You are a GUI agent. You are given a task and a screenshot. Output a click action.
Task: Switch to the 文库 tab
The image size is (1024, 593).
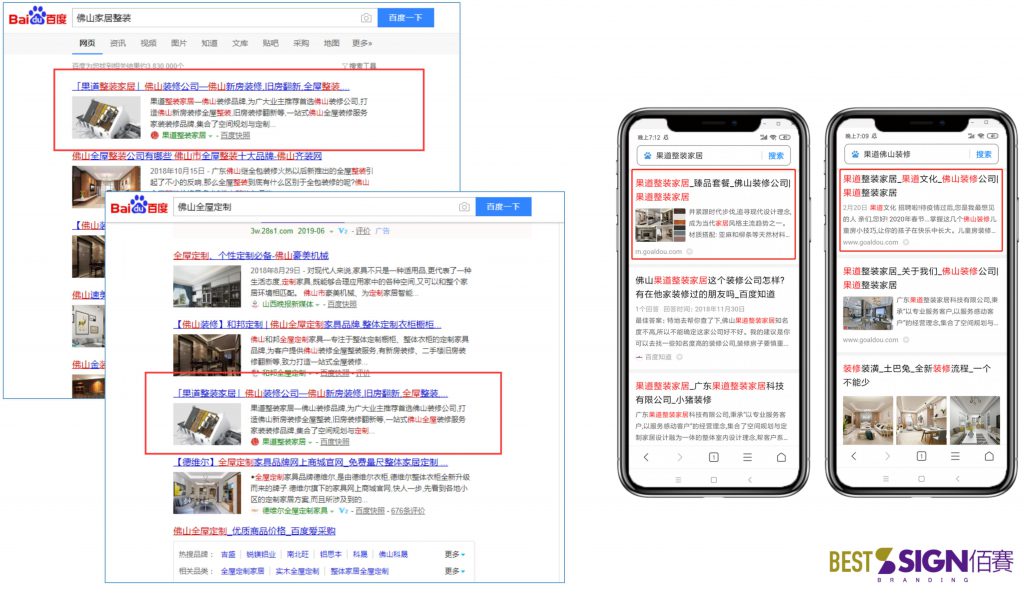click(x=240, y=43)
